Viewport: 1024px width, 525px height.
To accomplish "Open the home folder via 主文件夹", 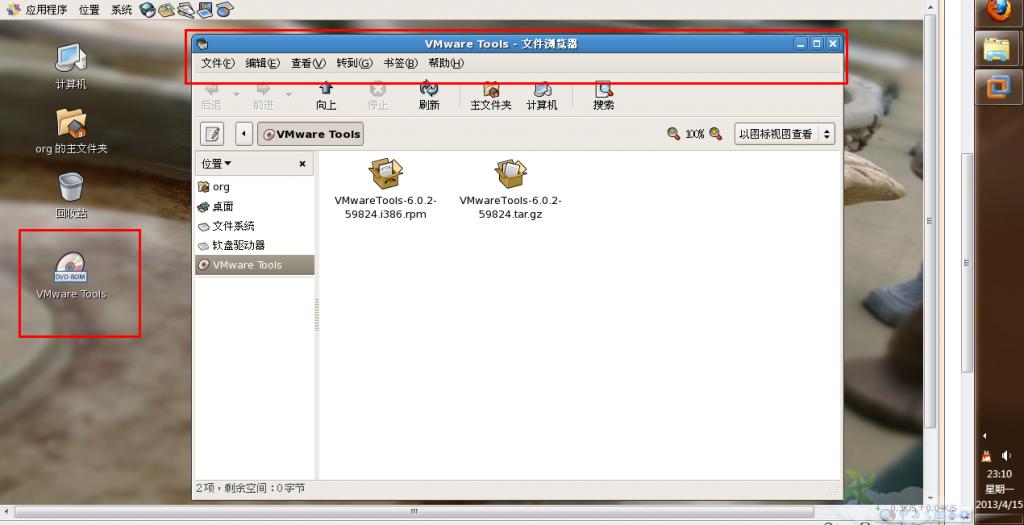I will (490, 96).
